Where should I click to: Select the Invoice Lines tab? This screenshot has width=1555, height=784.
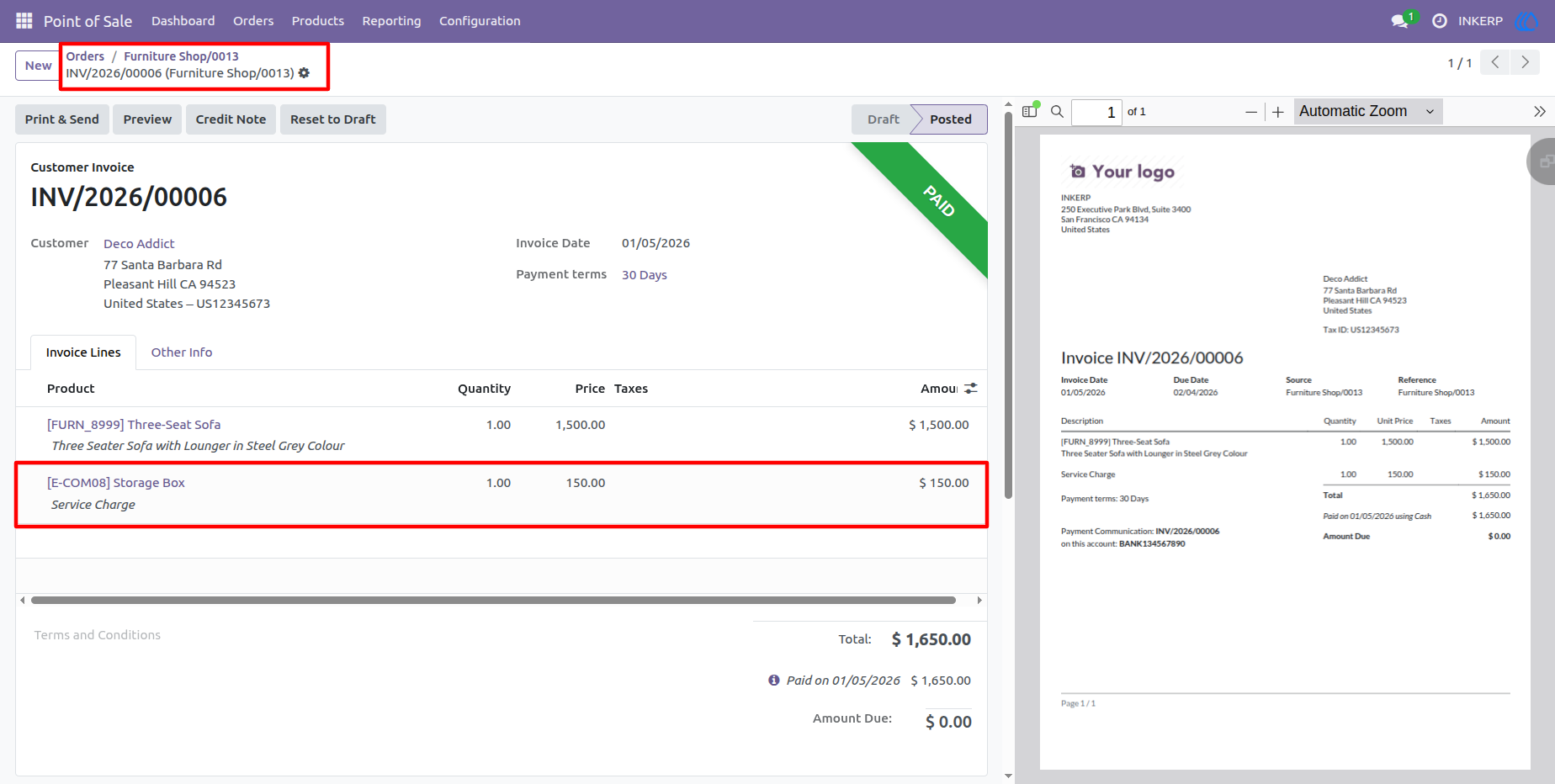[x=83, y=352]
